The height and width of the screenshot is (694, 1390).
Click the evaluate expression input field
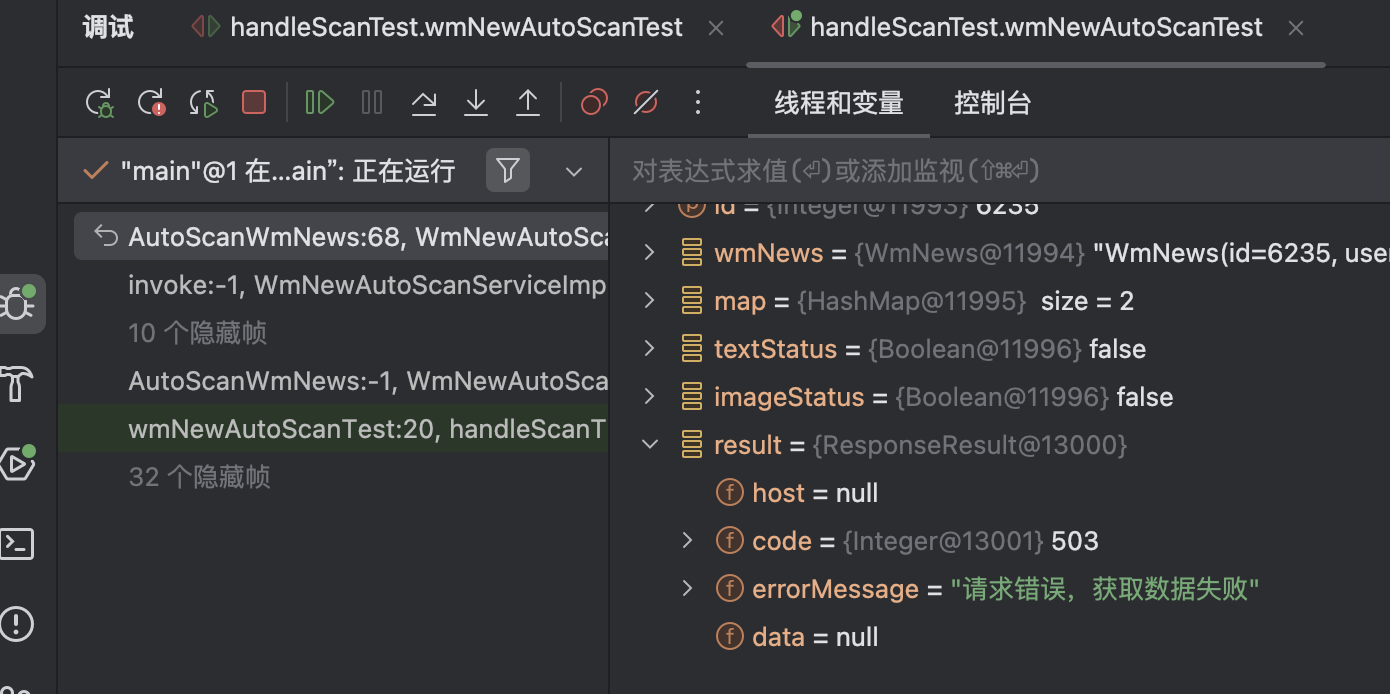click(999, 171)
